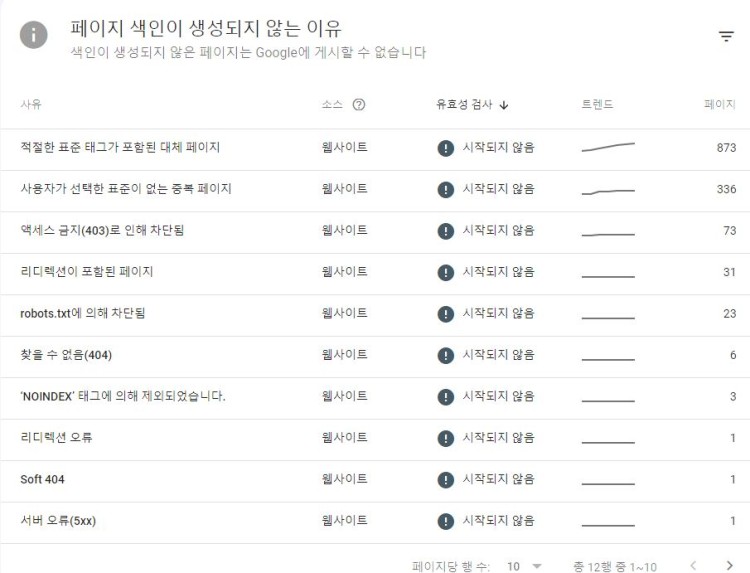750x573 pixels.
Task: Open the filter rows icon
Action: pyautogui.click(x=726, y=37)
